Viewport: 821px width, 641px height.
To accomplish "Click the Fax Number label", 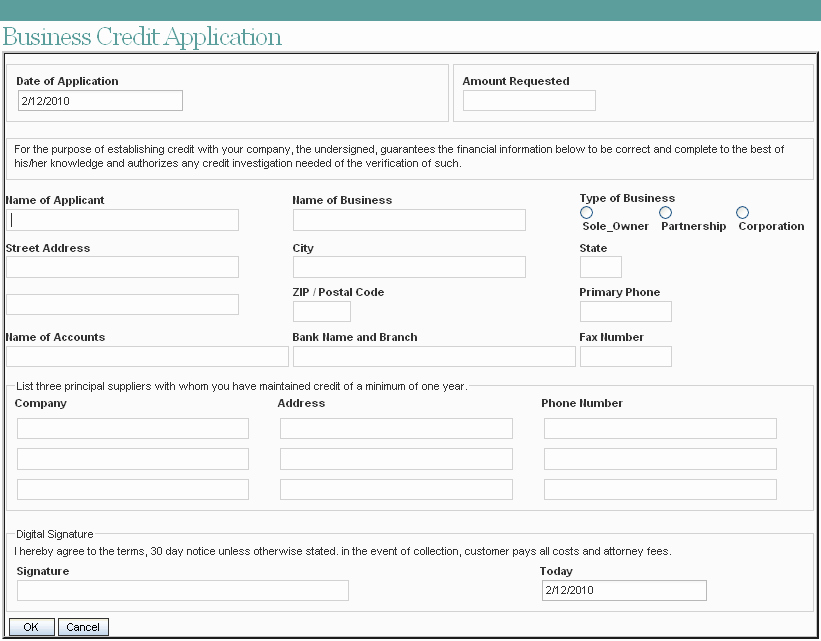I will click(x=611, y=337).
